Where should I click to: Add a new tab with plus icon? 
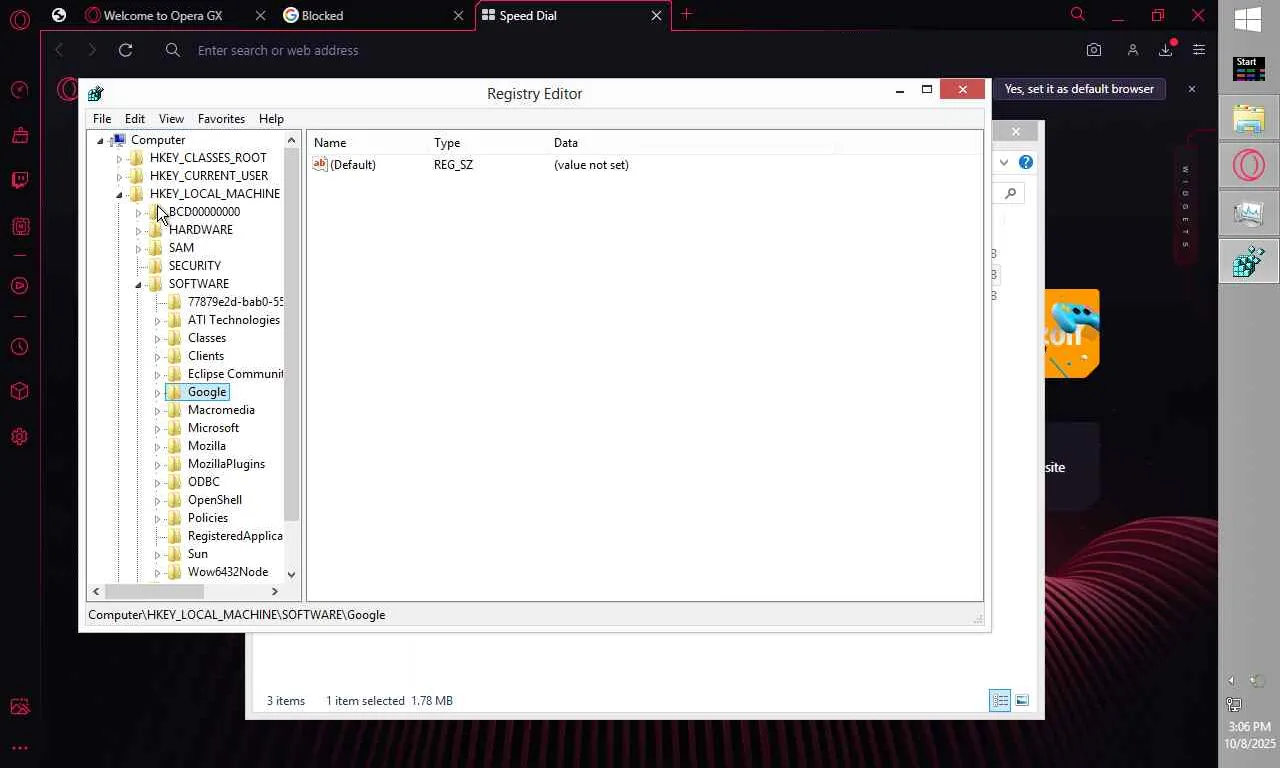point(686,15)
